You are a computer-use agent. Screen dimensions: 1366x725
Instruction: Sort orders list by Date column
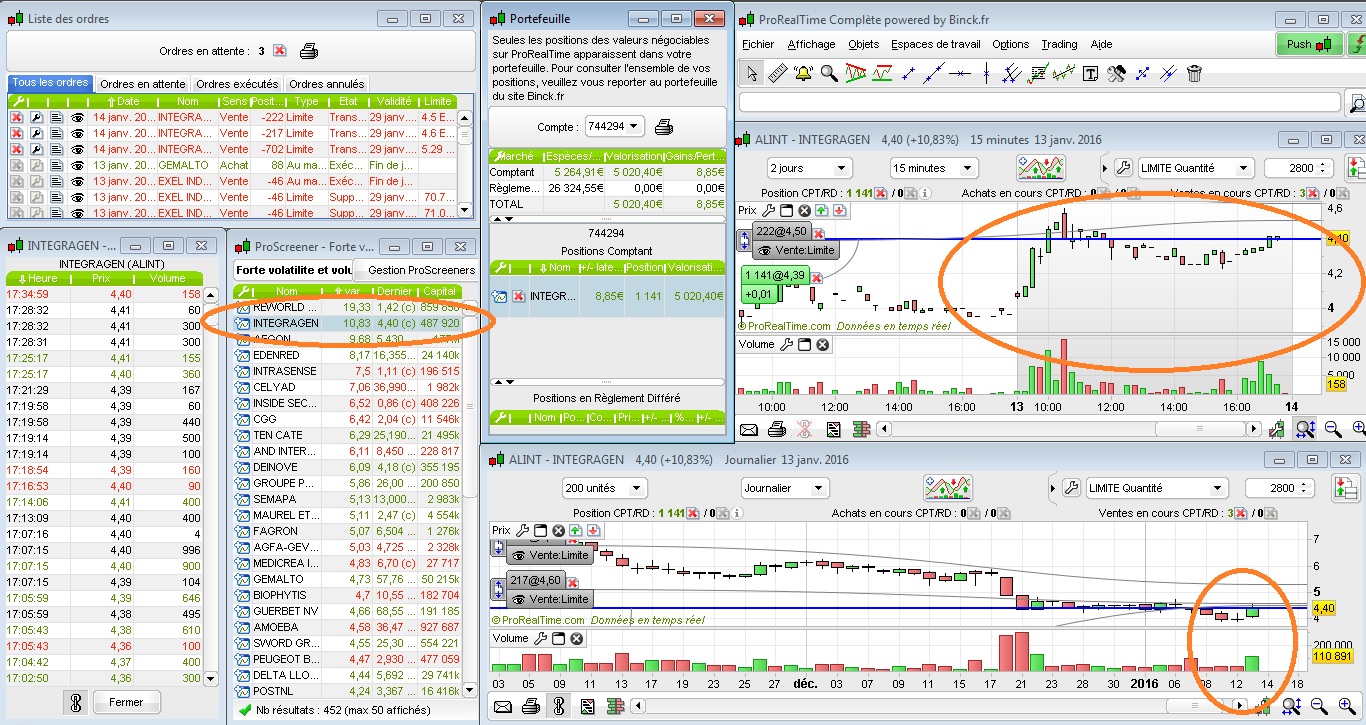pos(124,101)
